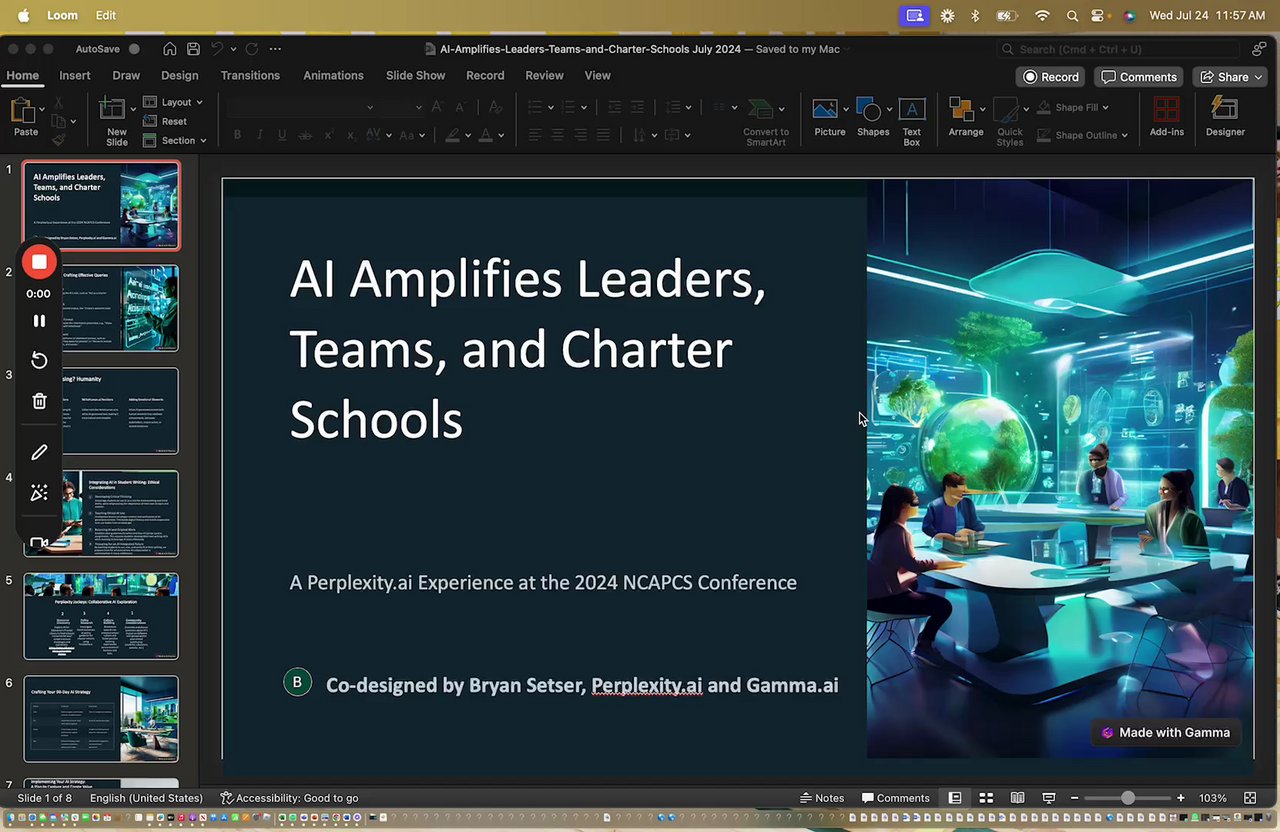Open the Undo history dropdown arrow

point(232,49)
